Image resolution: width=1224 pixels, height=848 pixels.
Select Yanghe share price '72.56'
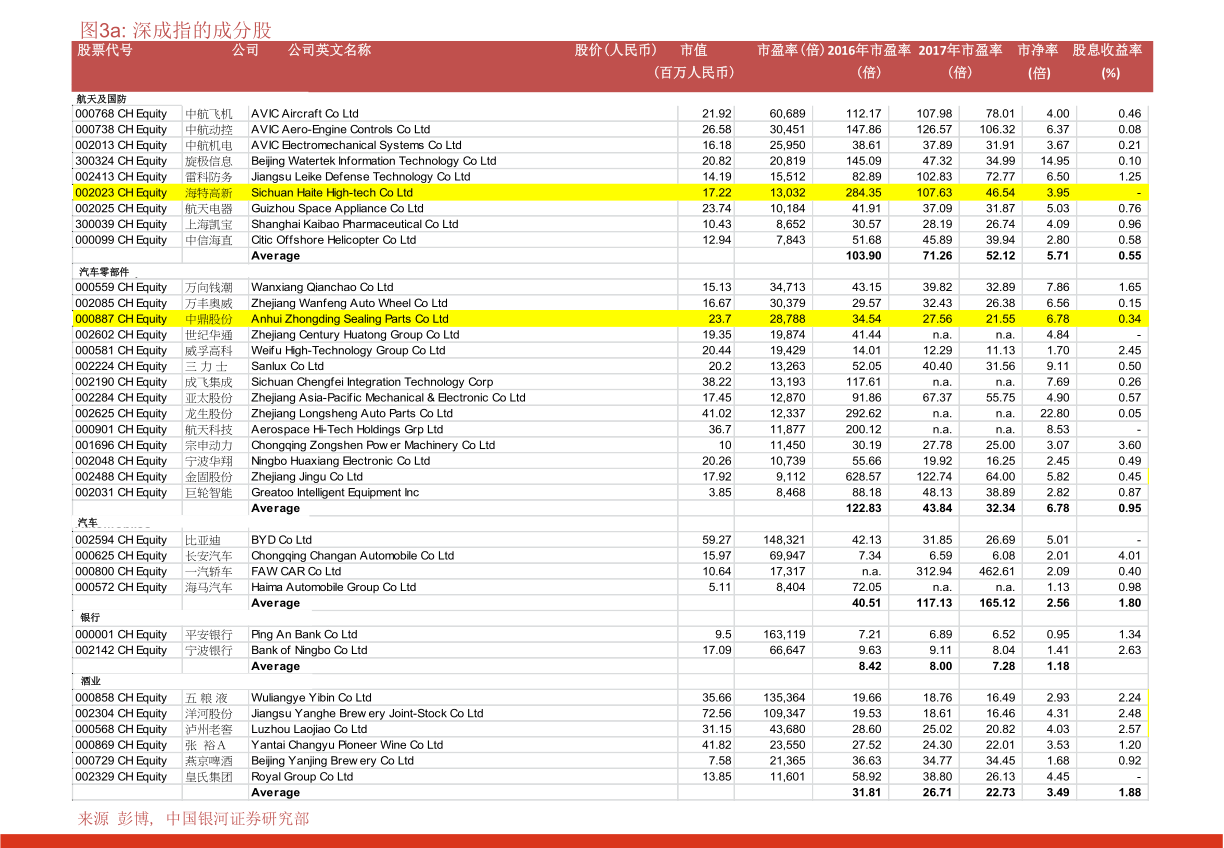coord(717,714)
